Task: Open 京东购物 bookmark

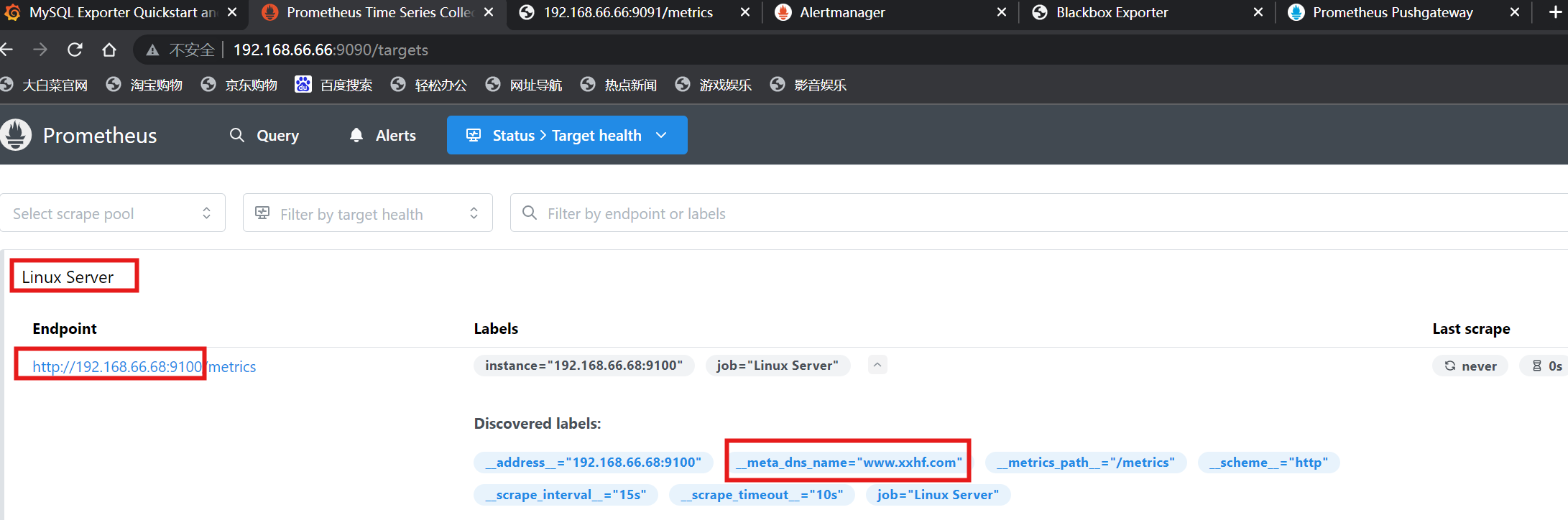Action: tap(239, 85)
